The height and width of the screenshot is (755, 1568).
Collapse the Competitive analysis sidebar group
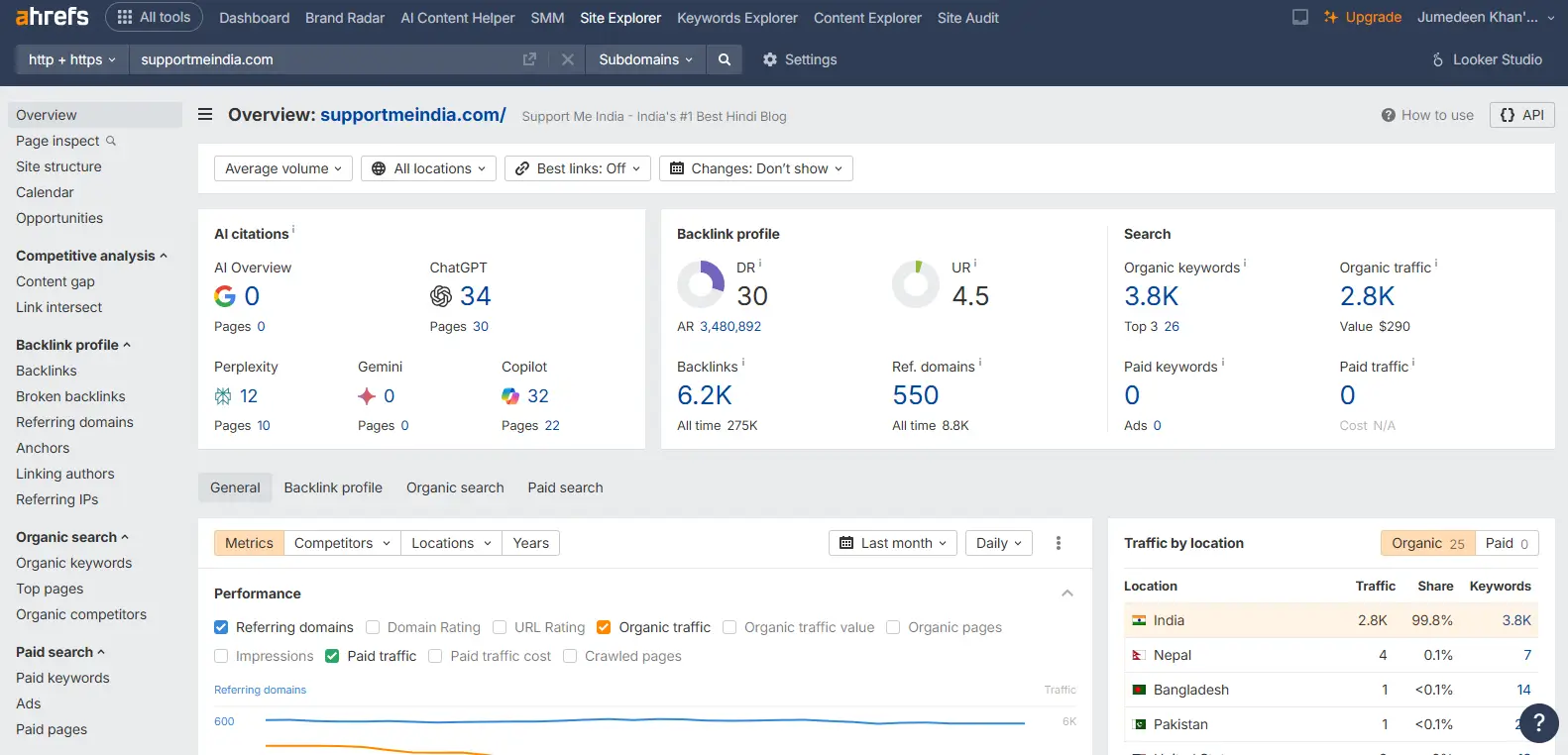point(91,256)
